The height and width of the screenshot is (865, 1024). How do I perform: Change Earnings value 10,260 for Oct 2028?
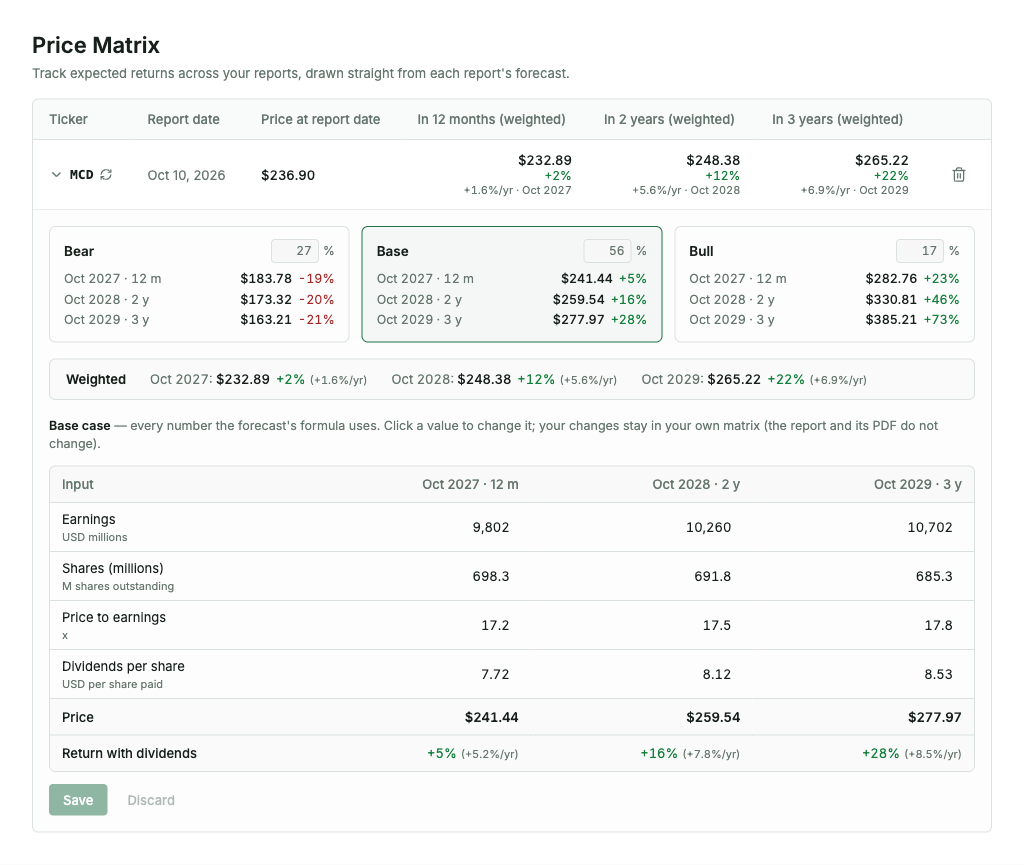[x=709, y=527]
